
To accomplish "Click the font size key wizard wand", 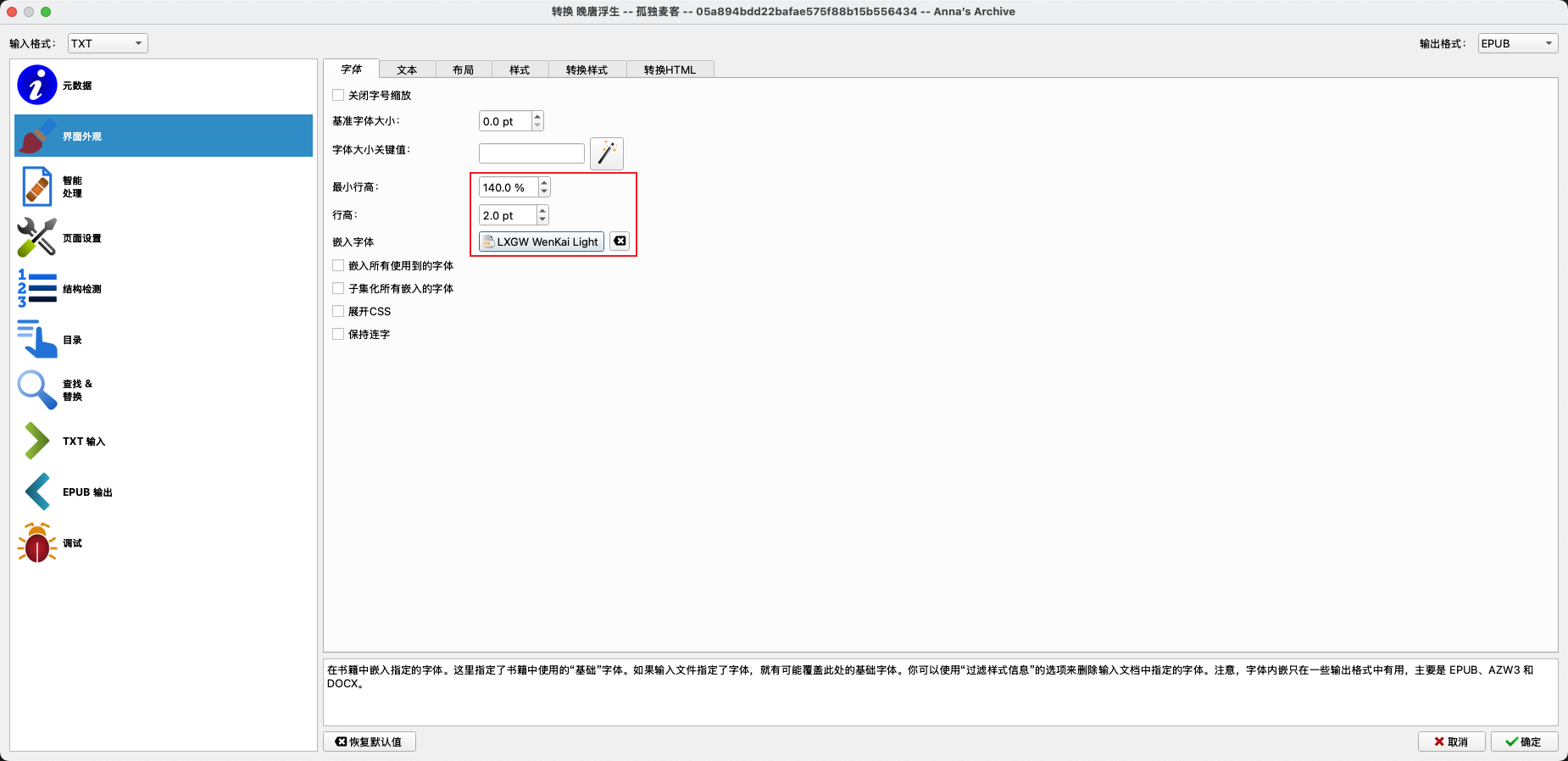I will (x=607, y=153).
